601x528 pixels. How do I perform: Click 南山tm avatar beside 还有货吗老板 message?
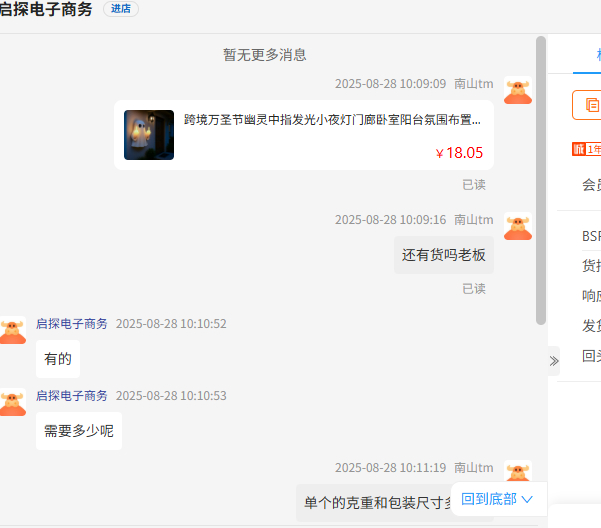pyautogui.click(x=518, y=226)
